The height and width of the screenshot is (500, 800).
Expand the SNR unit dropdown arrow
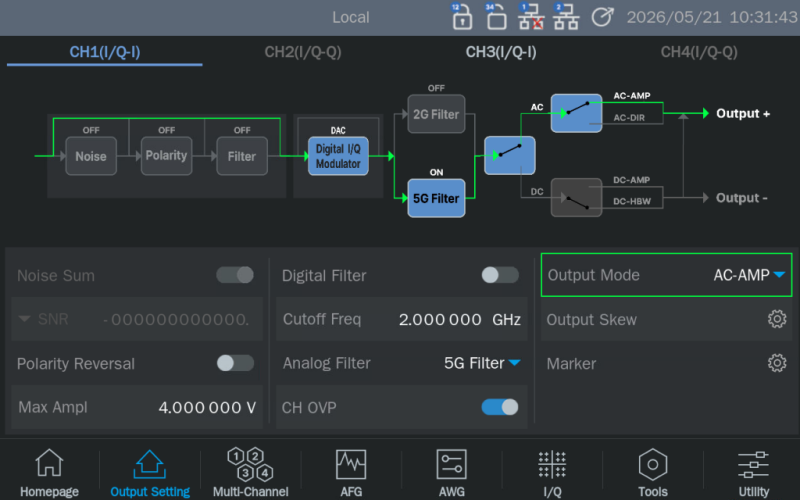click(x=24, y=319)
